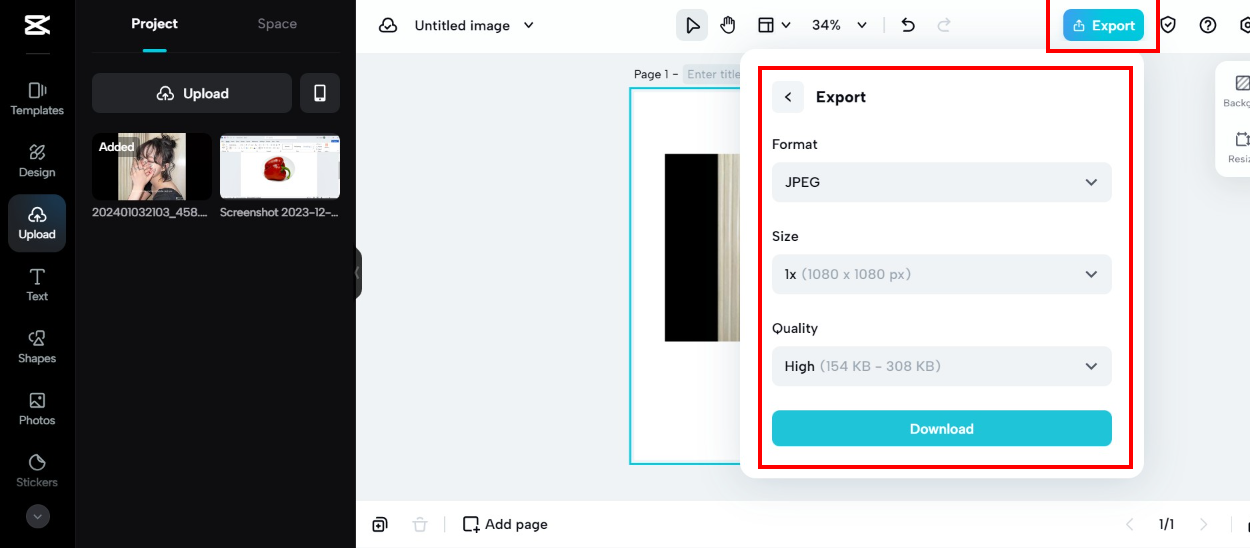Click the cloud save status icon
The image size is (1250, 548).
388,25
